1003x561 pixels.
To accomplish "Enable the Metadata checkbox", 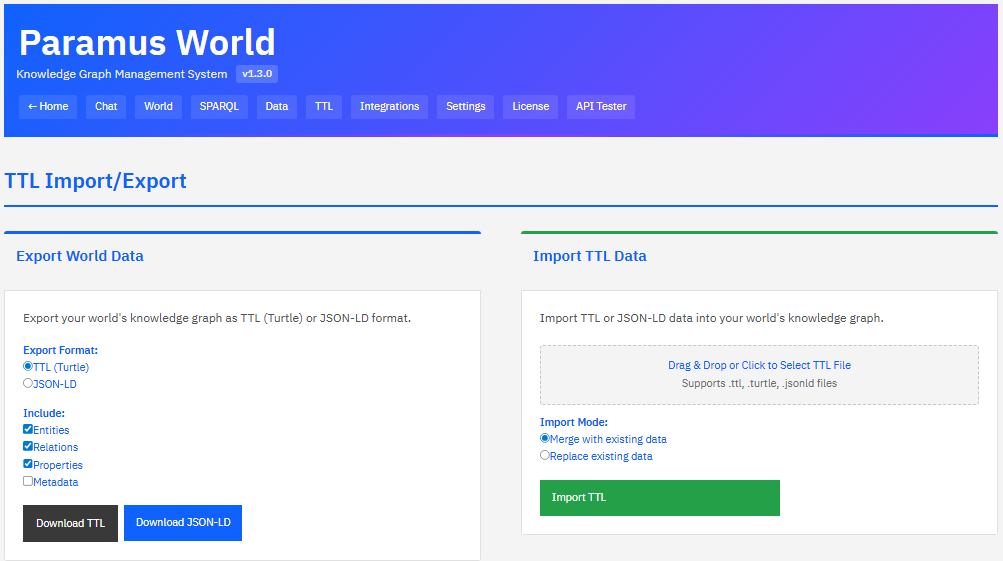I will point(28,481).
